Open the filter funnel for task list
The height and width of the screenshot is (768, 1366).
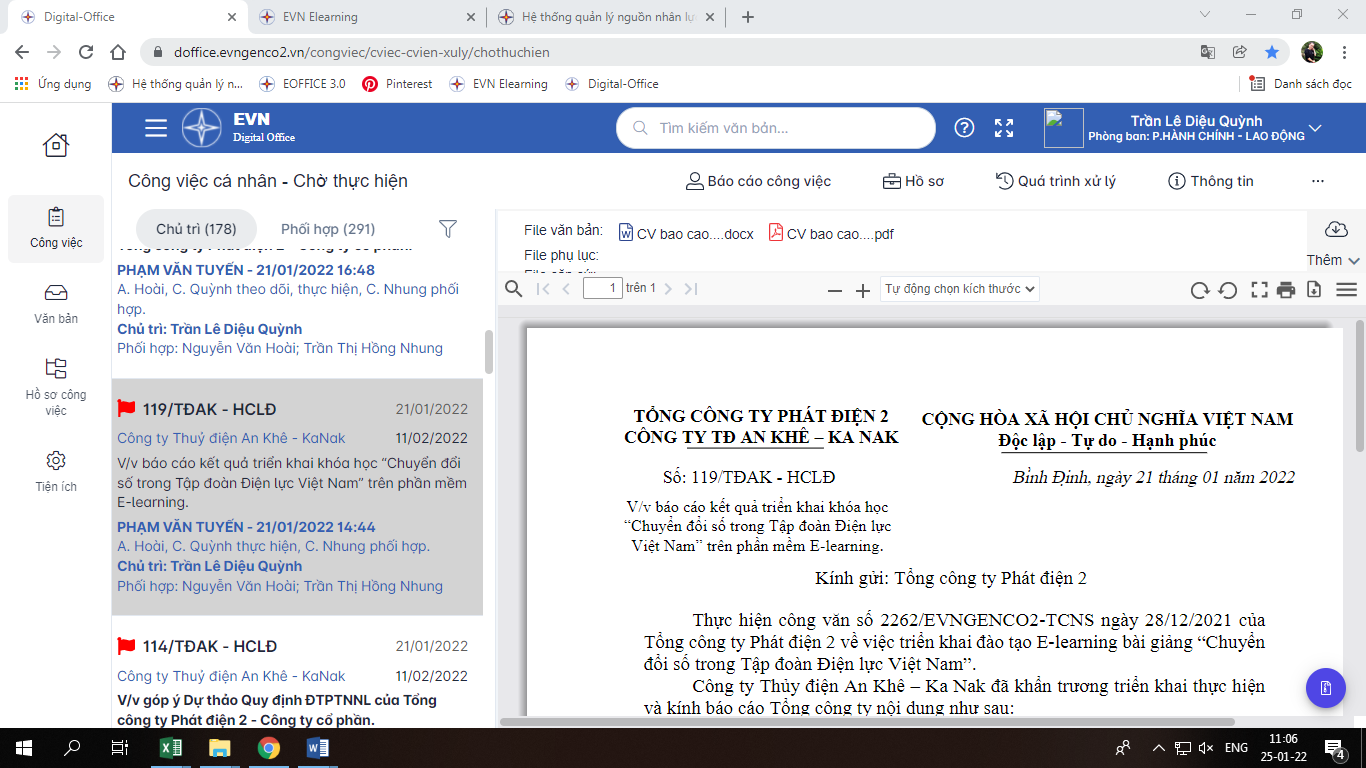pos(448,229)
